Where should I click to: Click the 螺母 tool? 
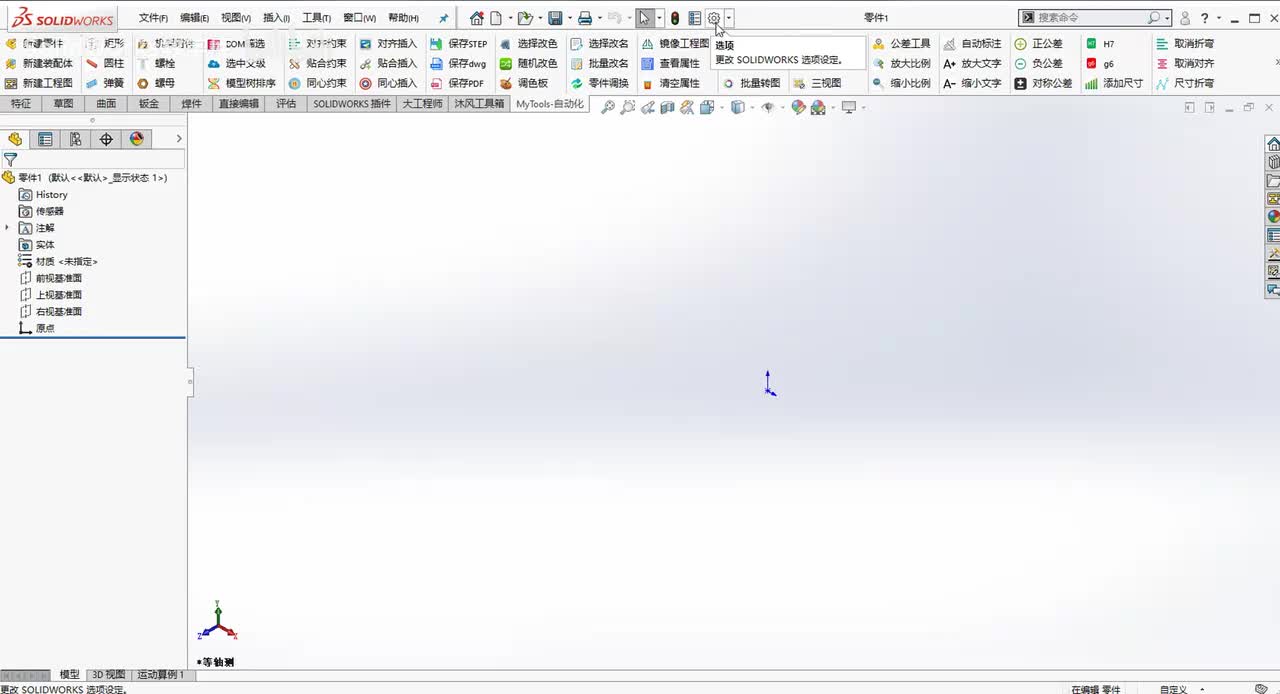coord(156,83)
